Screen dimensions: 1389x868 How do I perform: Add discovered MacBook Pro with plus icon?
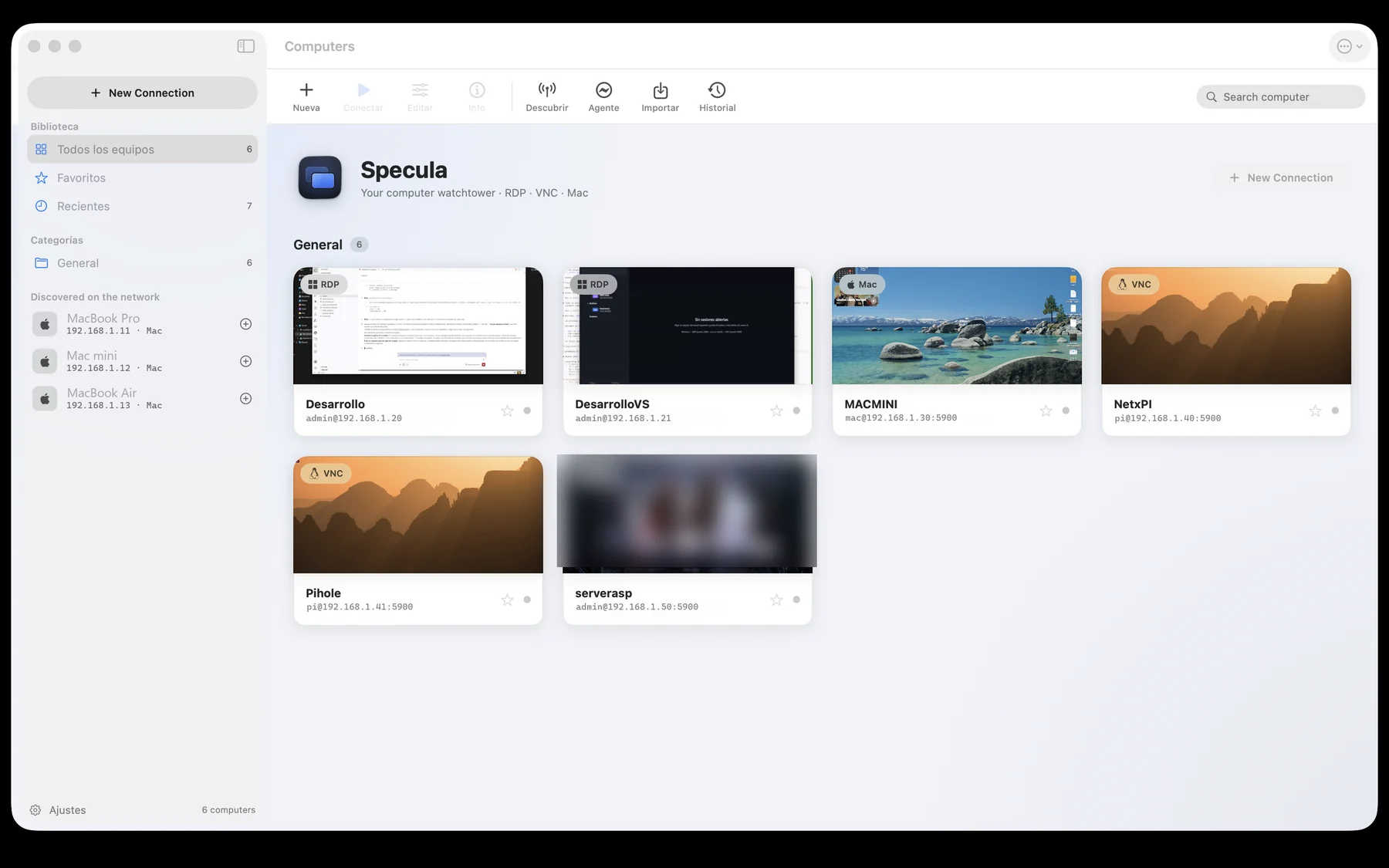click(x=245, y=324)
